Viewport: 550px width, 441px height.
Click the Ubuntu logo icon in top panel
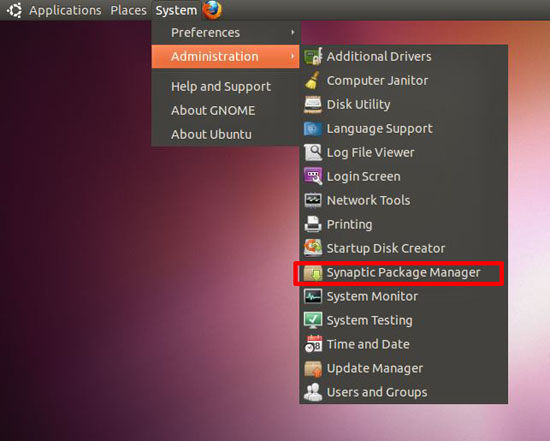pos(14,10)
